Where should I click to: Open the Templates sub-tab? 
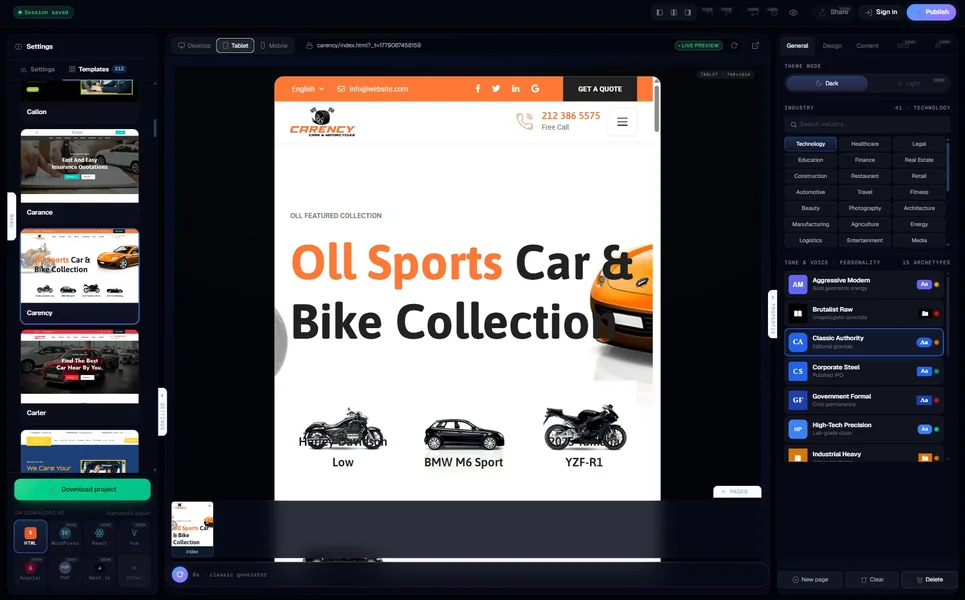pyautogui.click(x=97, y=70)
